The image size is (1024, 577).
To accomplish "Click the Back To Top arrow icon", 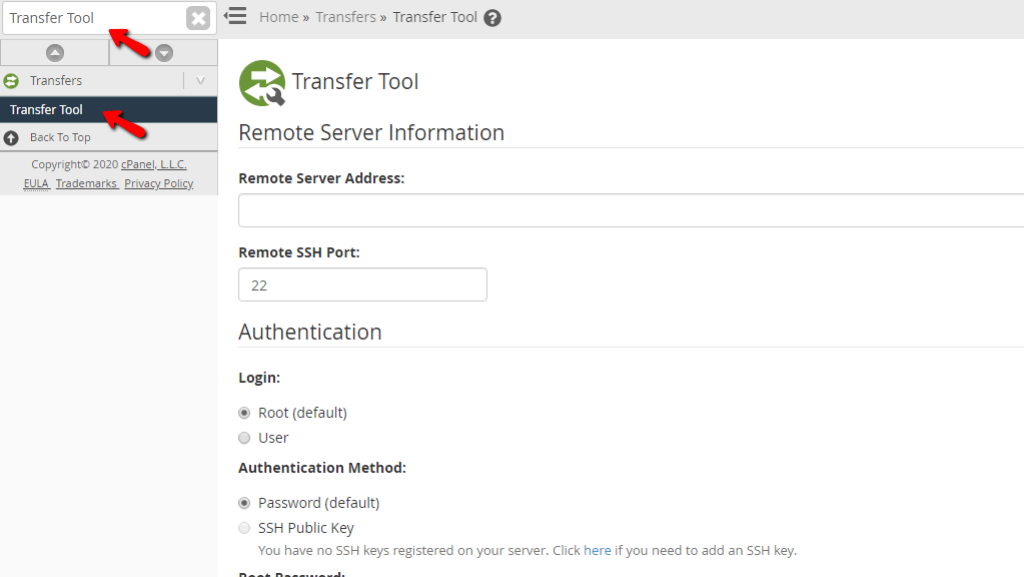I will tap(11, 138).
